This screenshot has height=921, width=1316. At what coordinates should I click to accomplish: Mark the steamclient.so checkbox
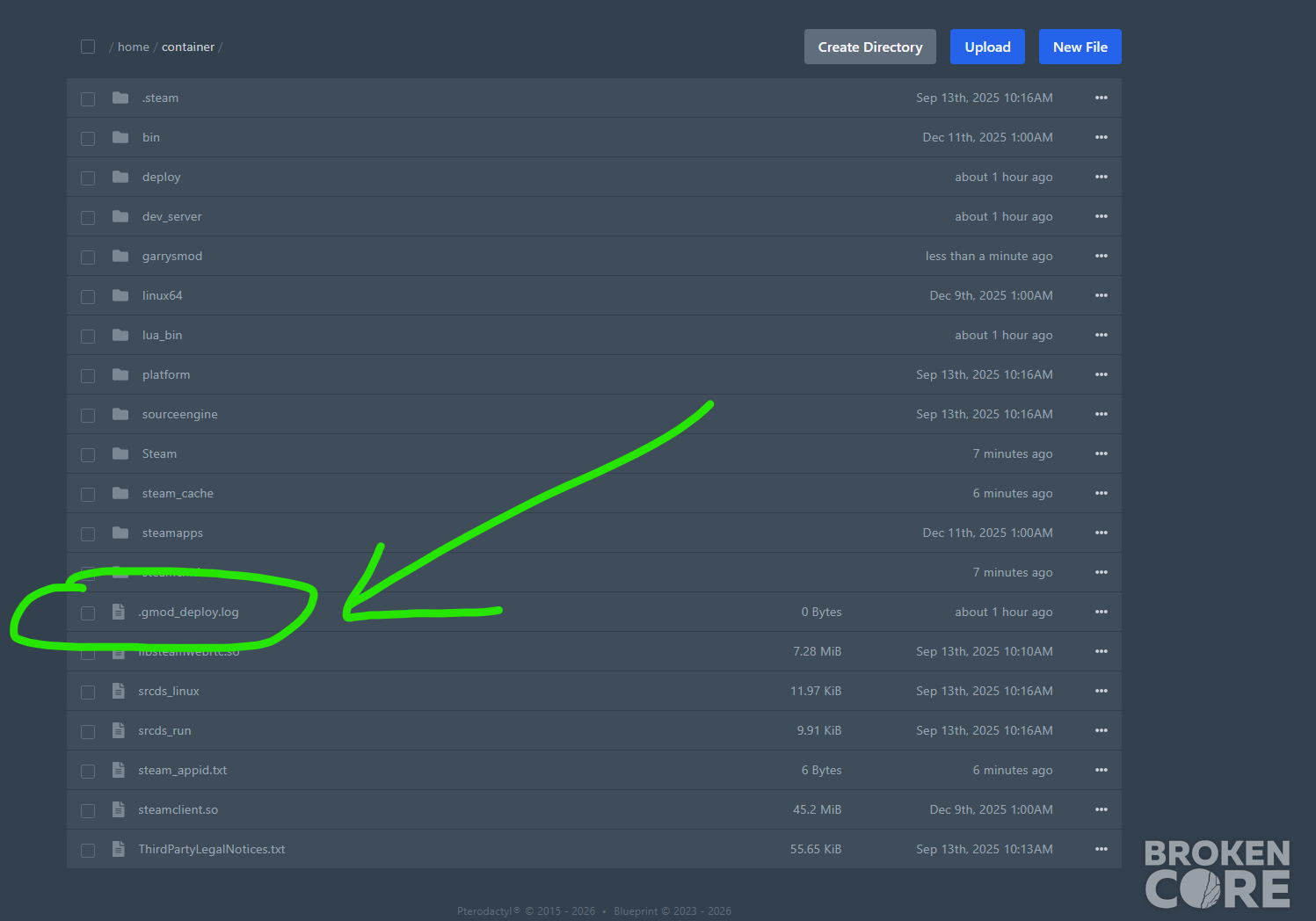coord(88,810)
